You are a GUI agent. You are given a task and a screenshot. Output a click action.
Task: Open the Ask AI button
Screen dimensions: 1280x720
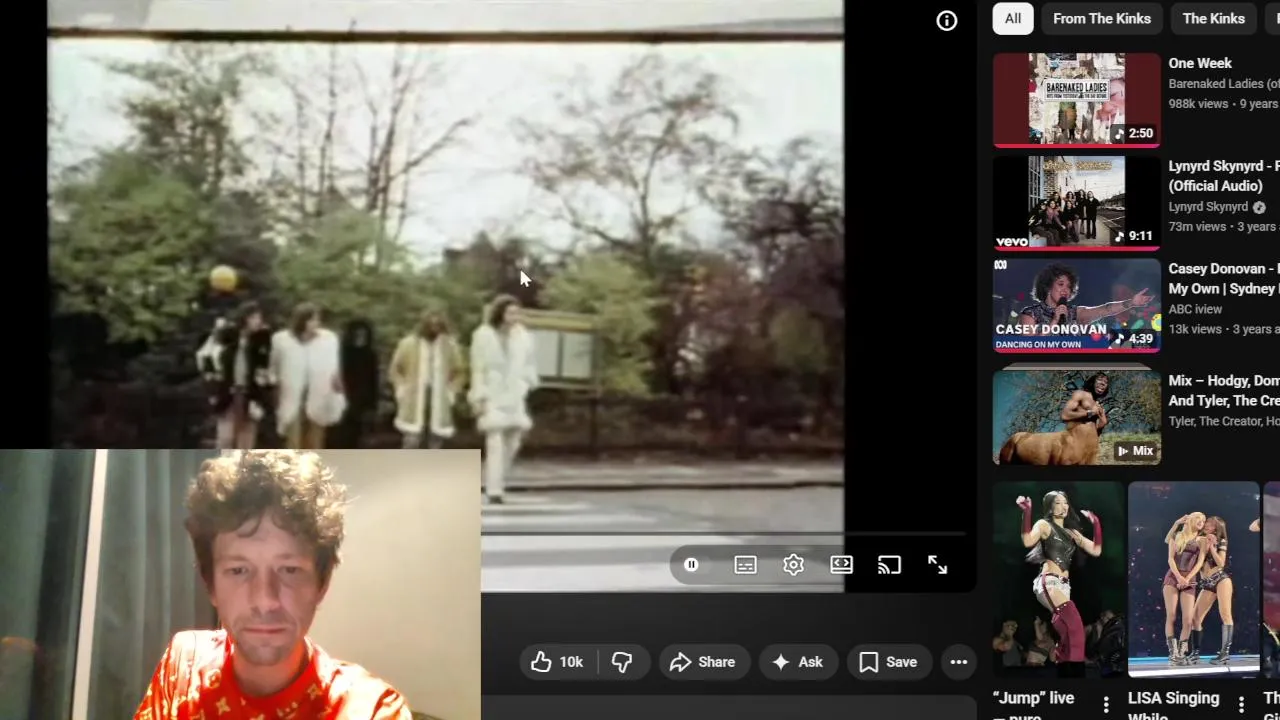[797, 662]
